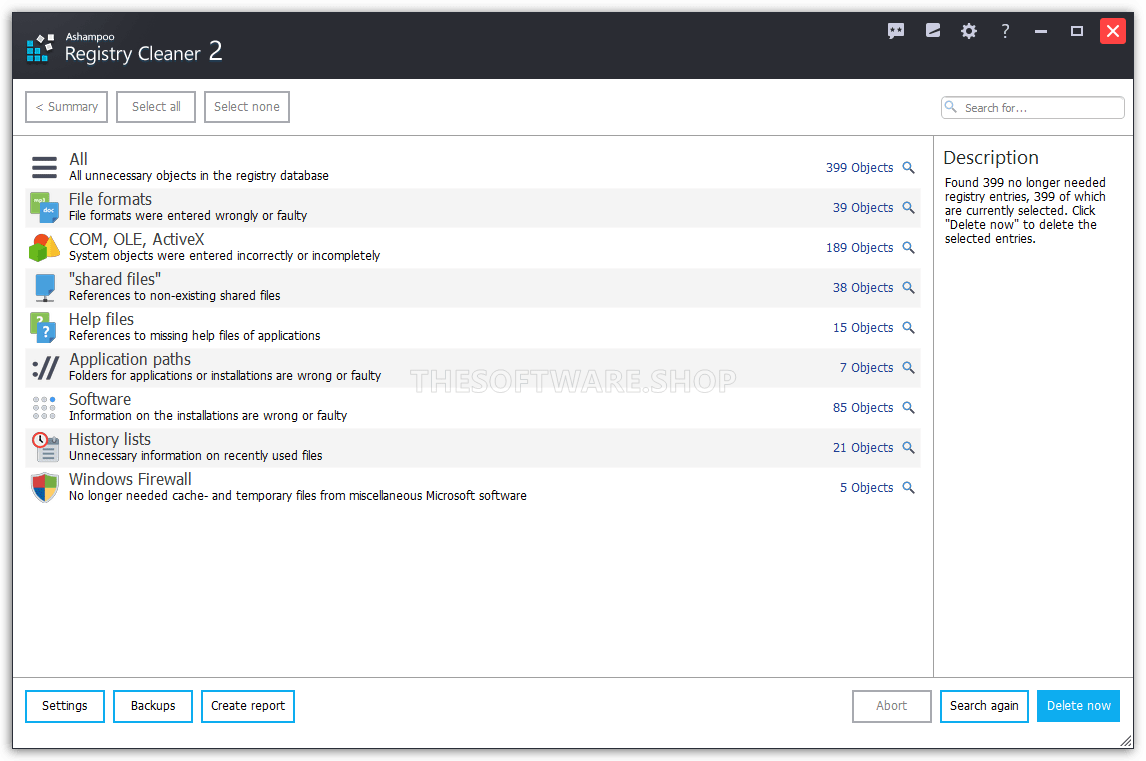Screen dimensions: 1146x761
Task: Open the Backups button
Action: click(153, 706)
